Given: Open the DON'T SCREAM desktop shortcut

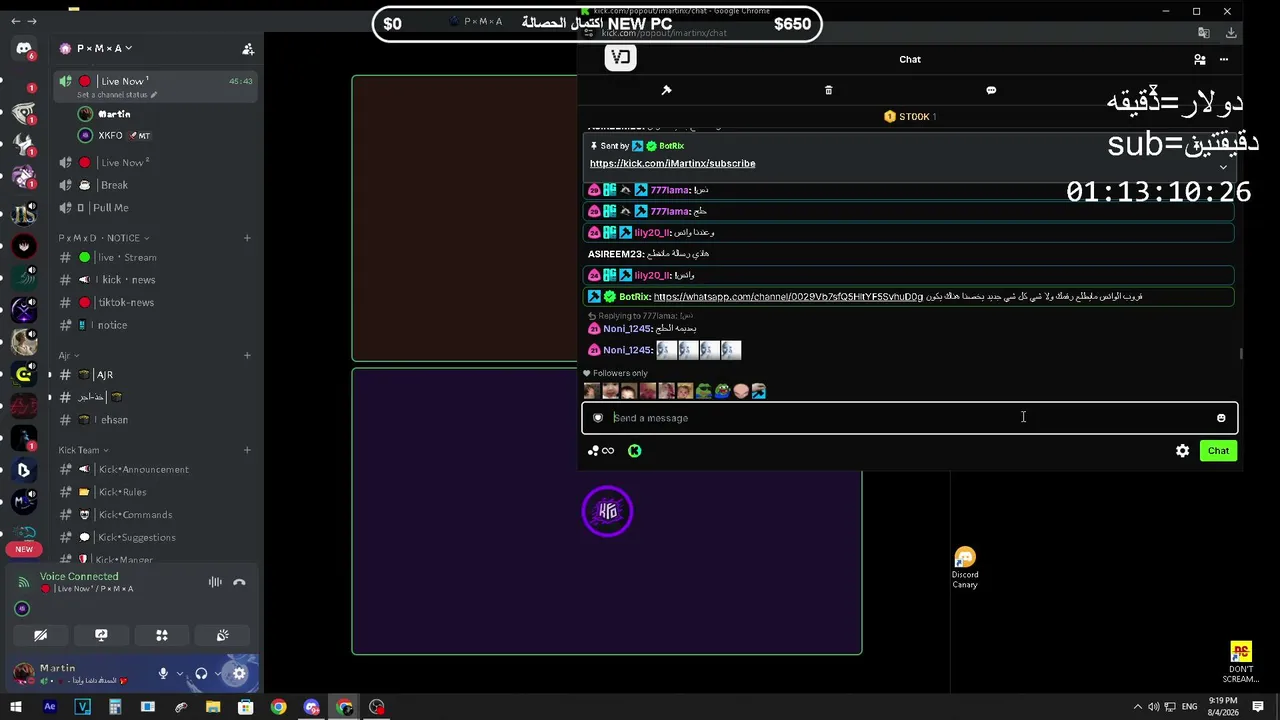Looking at the screenshot, I should click(1241, 662).
